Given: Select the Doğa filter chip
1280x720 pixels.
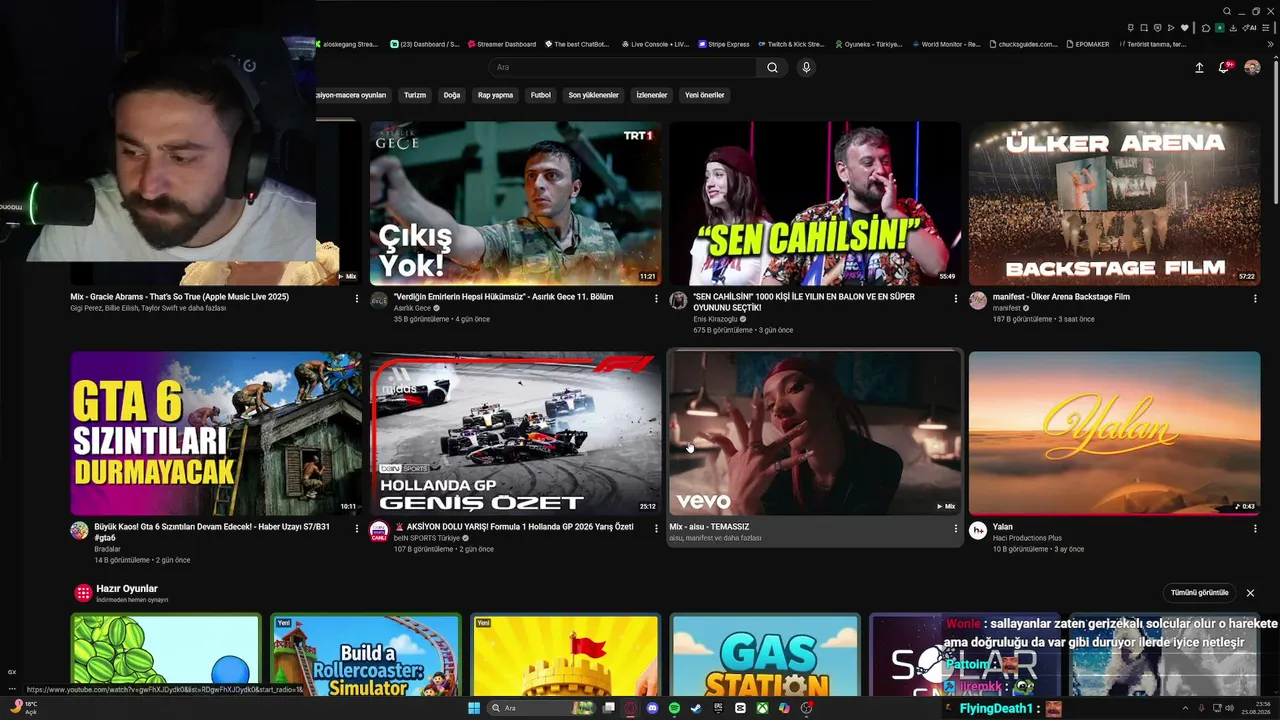Looking at the screenshot, I should (x=452, y=95).
